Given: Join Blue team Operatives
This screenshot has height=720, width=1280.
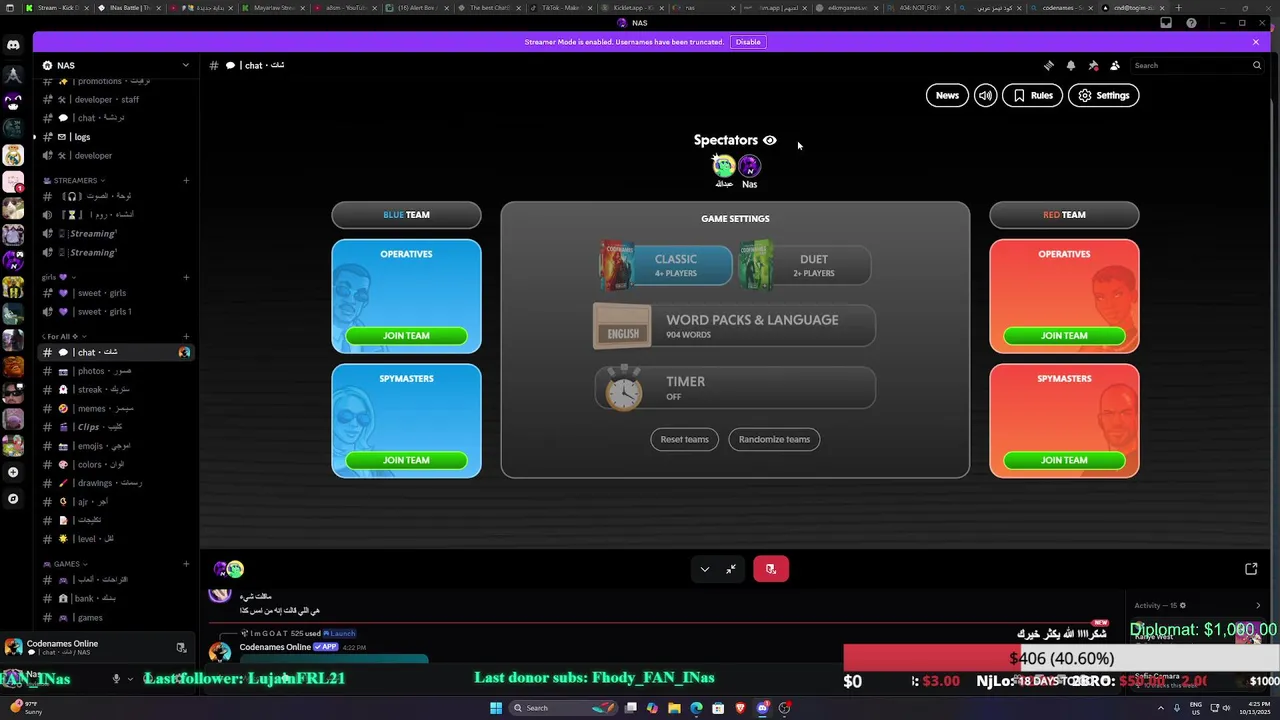Looking at the screenshot, I should click(x=406, y=336).
